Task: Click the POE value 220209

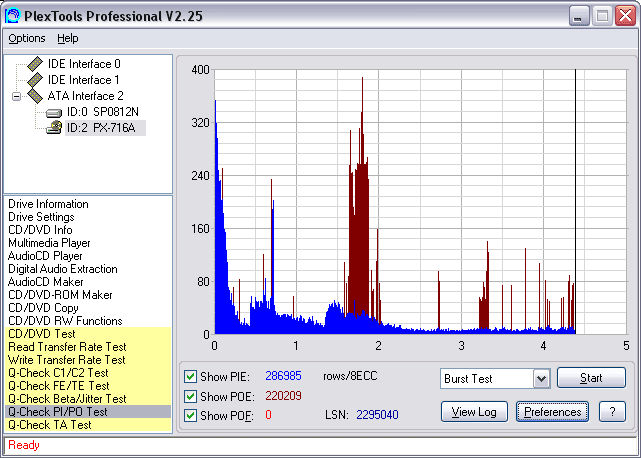Action: (x=283, y=396)
